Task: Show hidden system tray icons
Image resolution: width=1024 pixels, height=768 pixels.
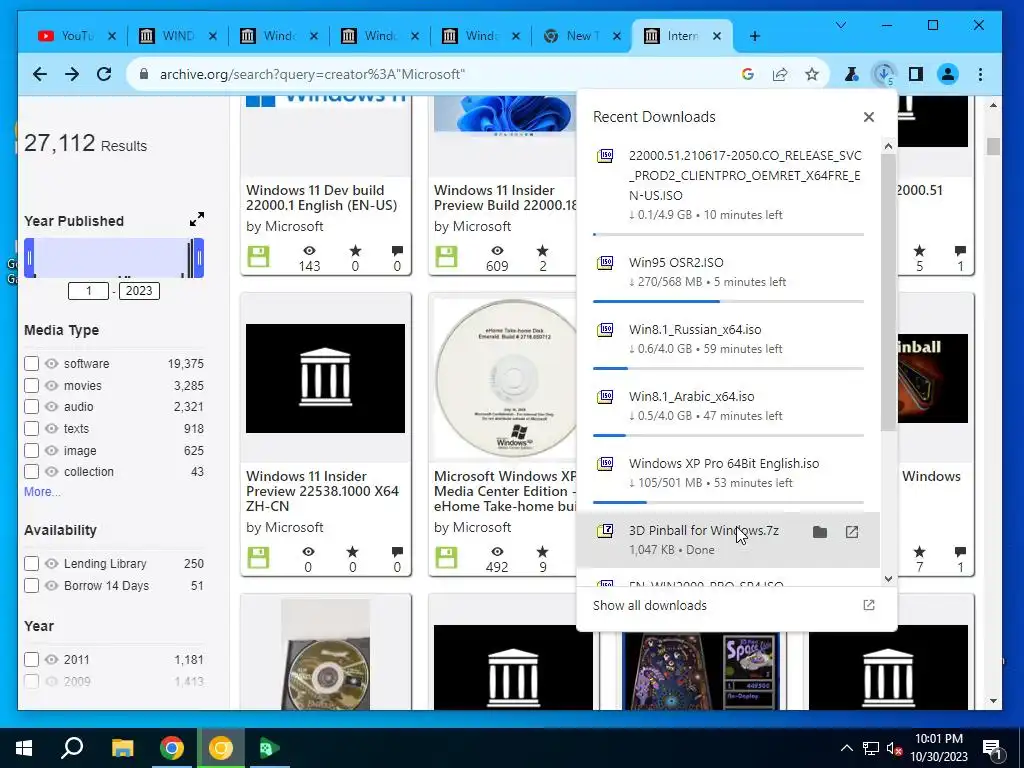Action: pos(846,748)
